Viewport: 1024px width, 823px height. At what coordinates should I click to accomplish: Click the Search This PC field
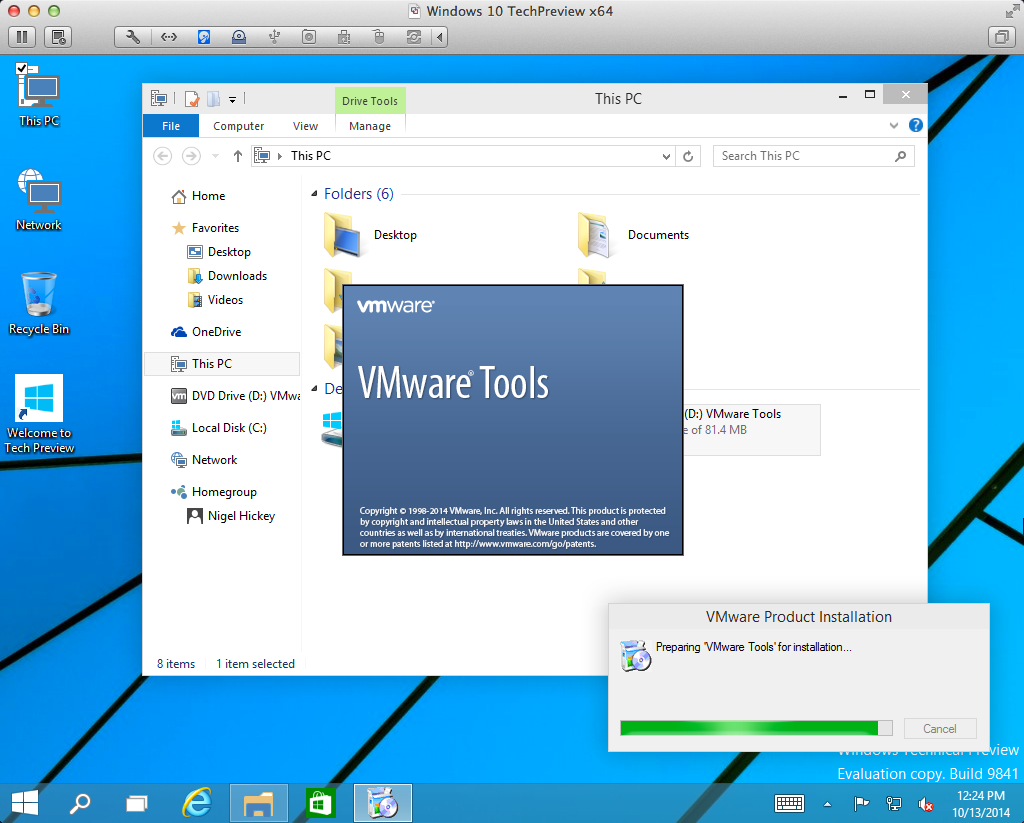point(813,156)
